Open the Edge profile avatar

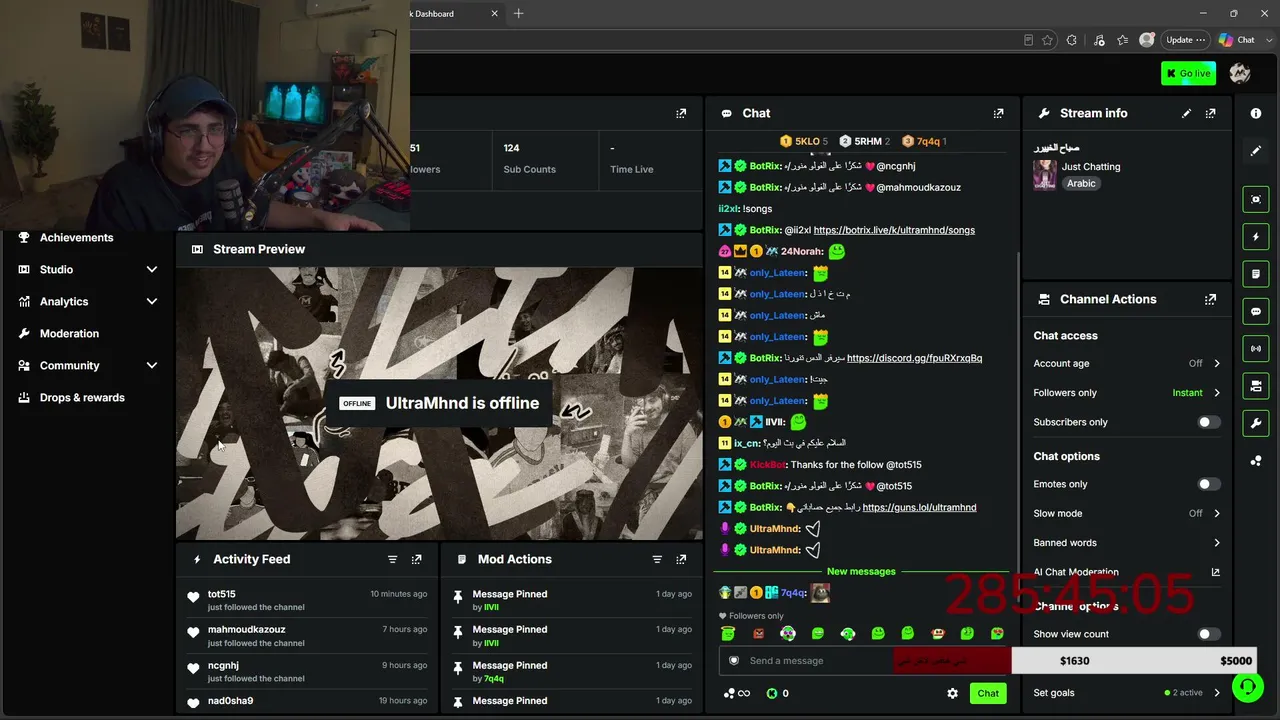[1147, 40]
